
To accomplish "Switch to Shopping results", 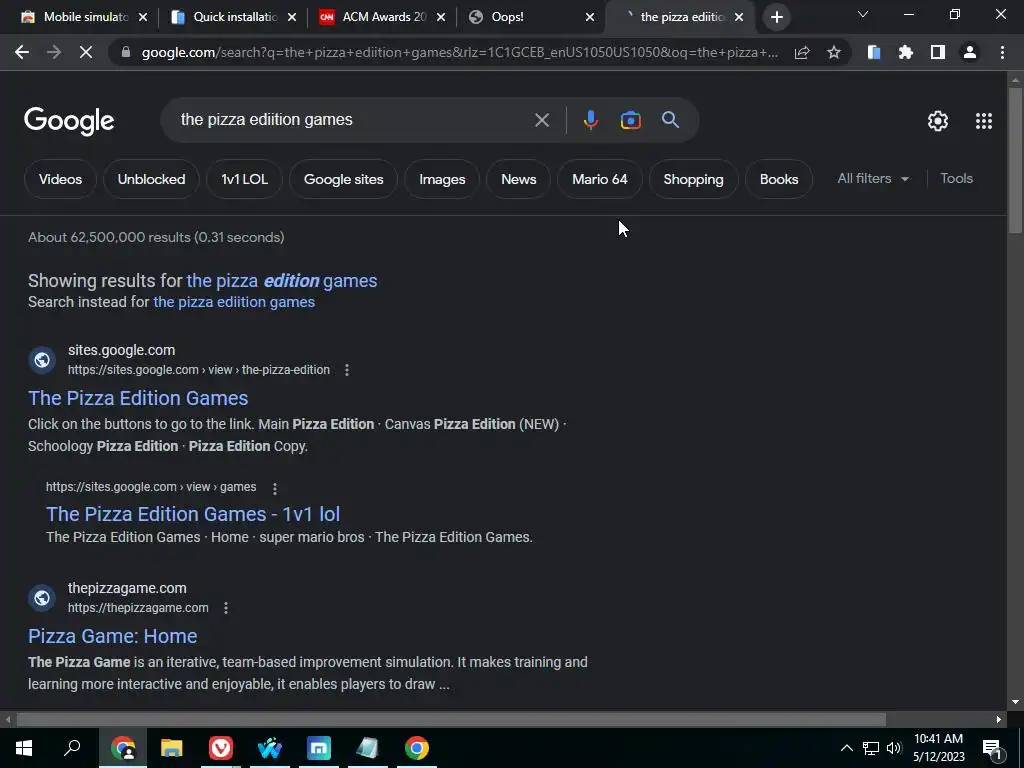I will 694,179.
